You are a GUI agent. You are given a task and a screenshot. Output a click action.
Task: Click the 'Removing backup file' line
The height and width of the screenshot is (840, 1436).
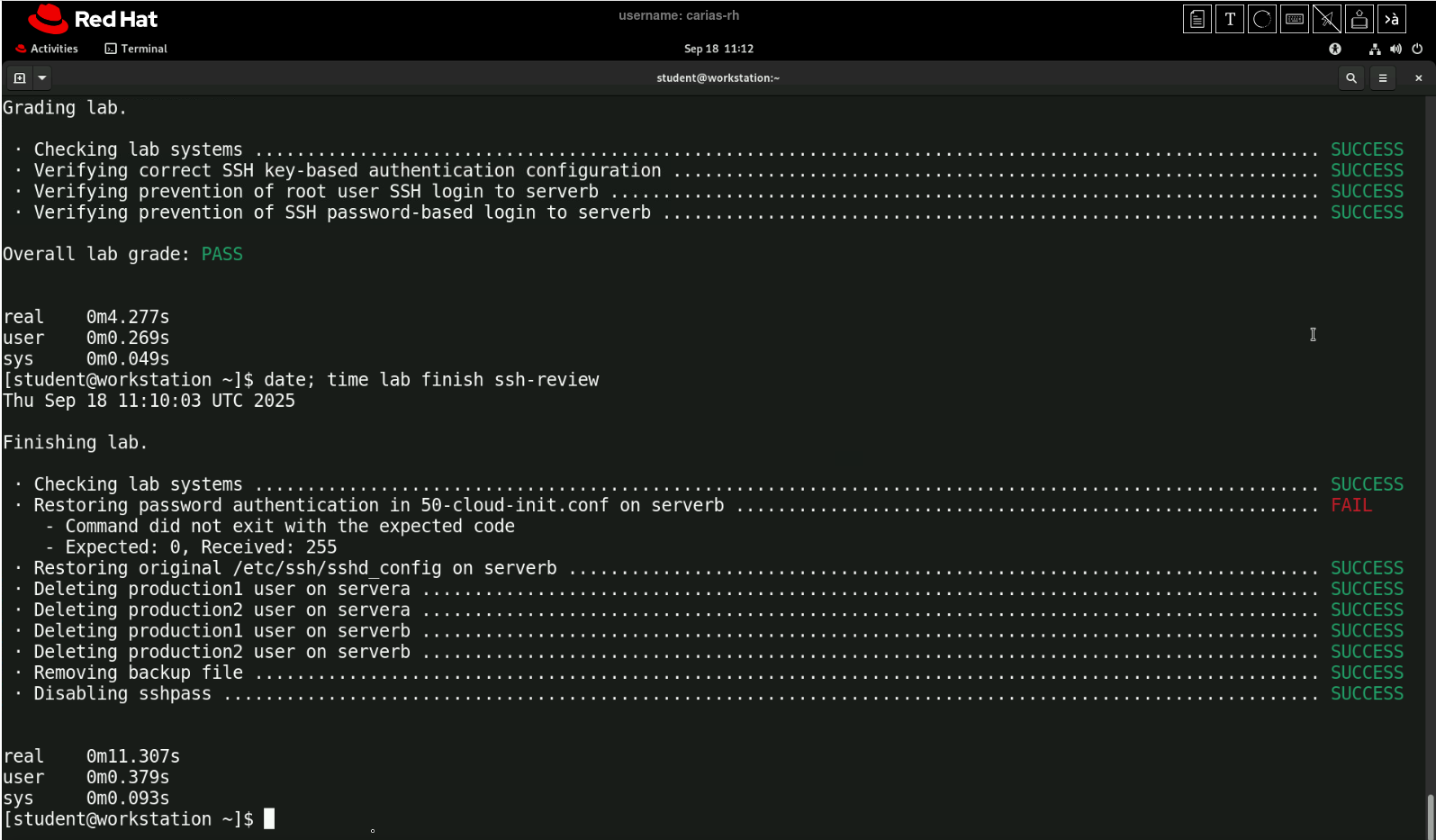tap(138, 673)
